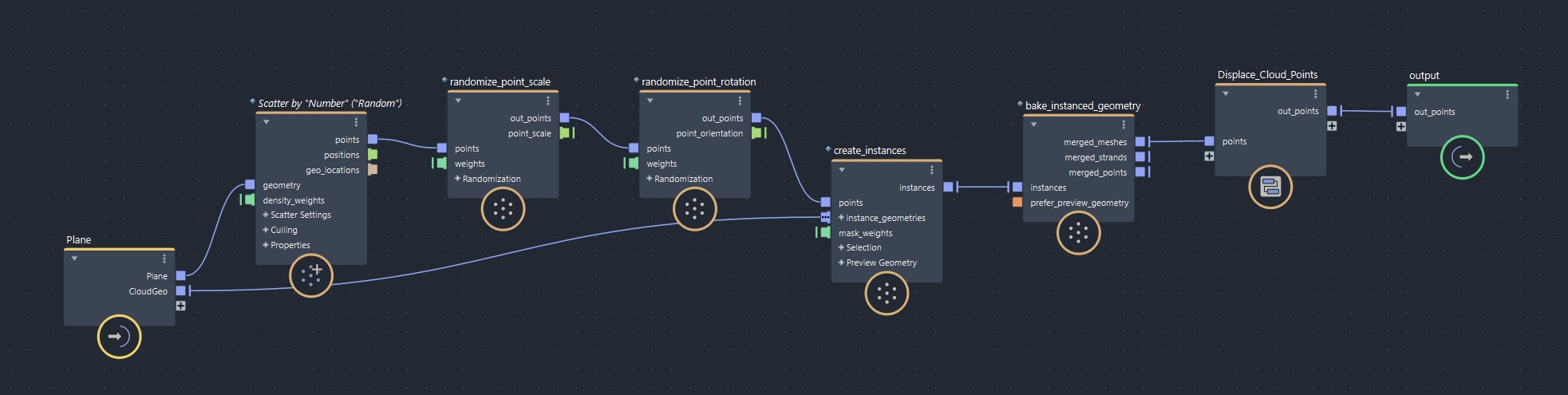Collapse the create_instances node
Screen dimensions: 1568x395
(x=842, y=170)
